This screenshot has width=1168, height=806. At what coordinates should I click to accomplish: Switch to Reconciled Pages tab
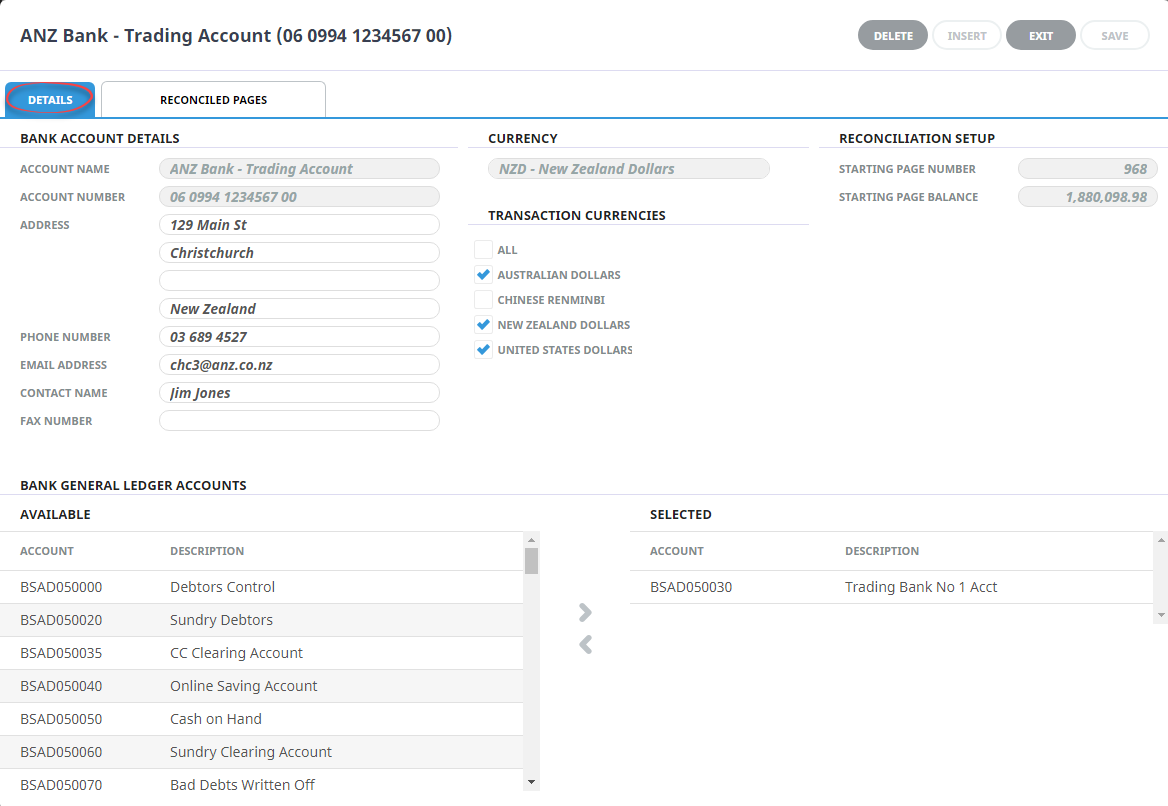[x=213, y=100]
